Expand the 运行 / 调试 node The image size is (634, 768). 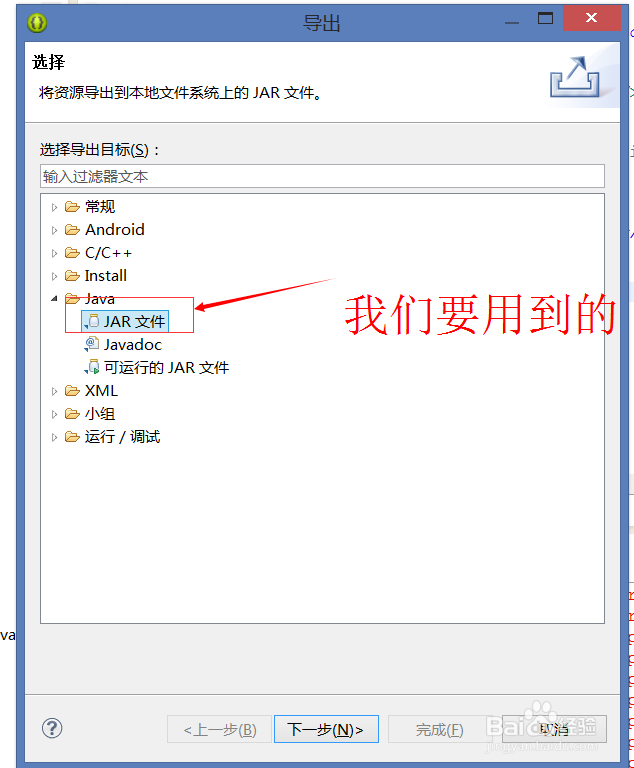pyautogui.click(x=54, y=437)
